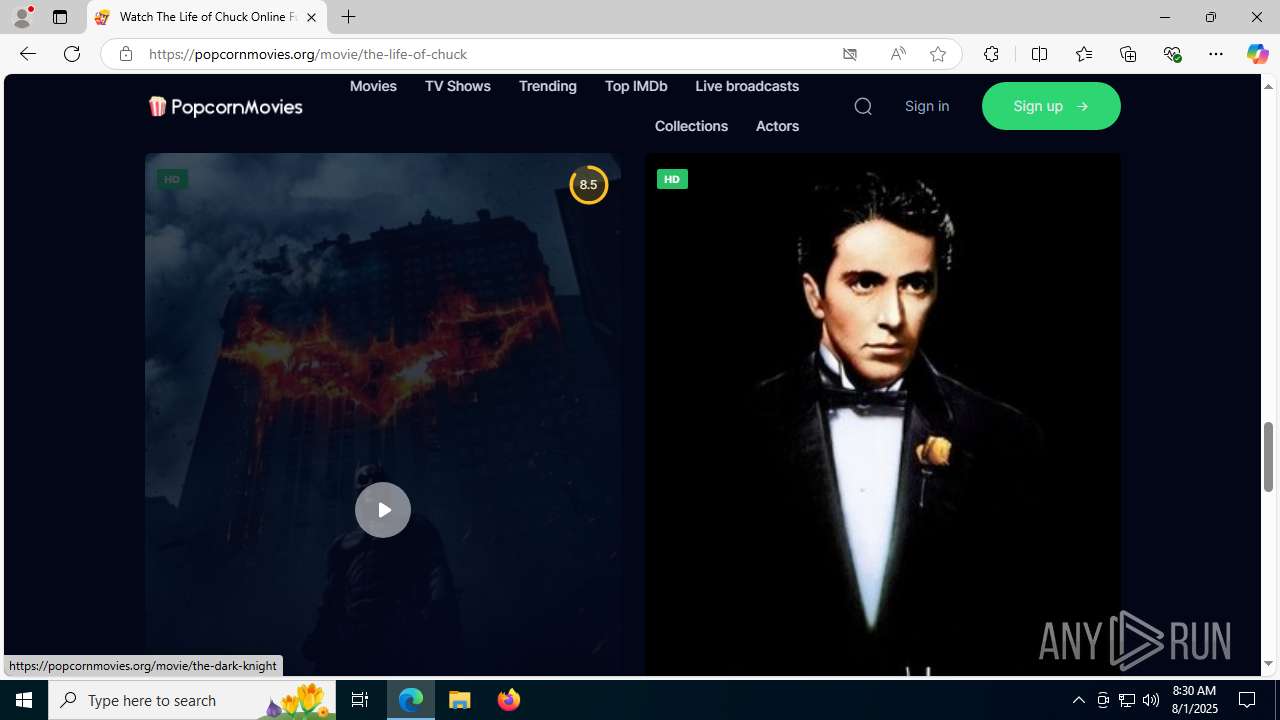The height and width of the screenshot is (720, 1280).
Task: Play The Dark Knight with the play button
Action: click(x=383, y=510)
